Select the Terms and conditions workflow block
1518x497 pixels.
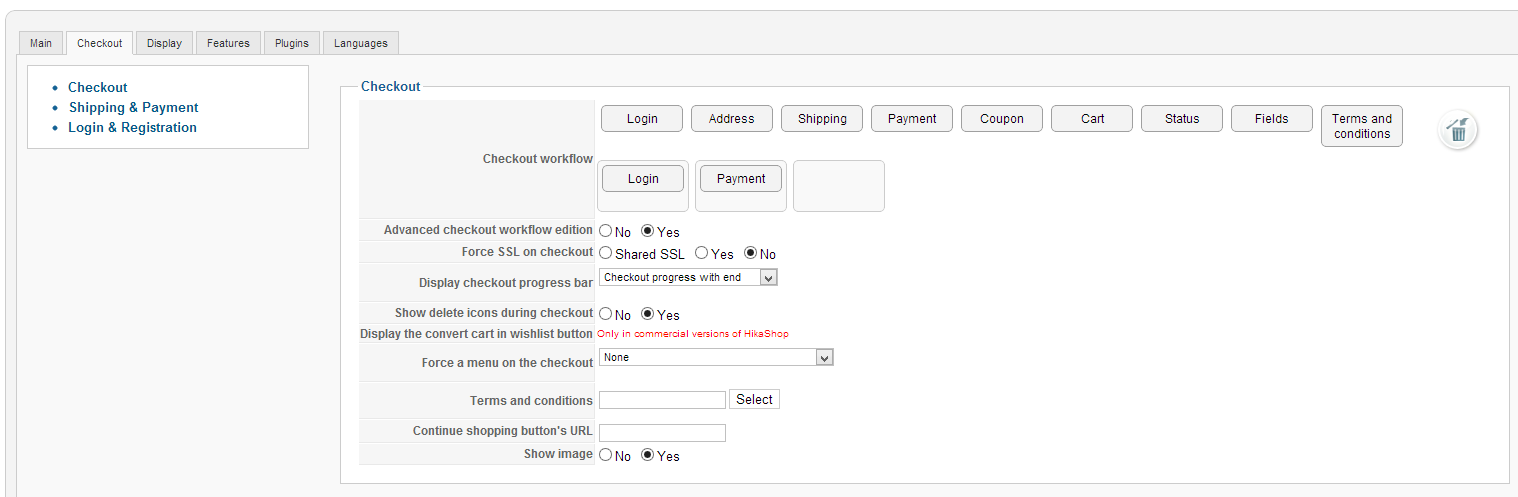[1361, 126]
